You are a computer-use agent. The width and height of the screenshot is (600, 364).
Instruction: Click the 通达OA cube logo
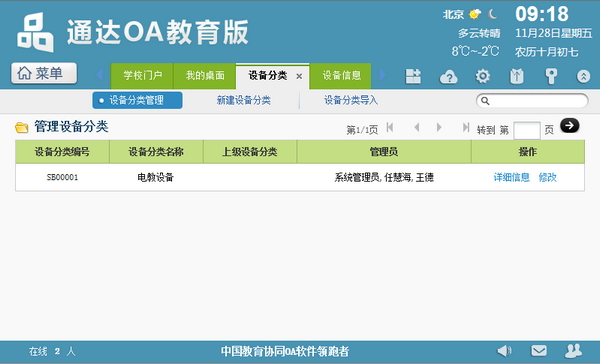point(35,32)
